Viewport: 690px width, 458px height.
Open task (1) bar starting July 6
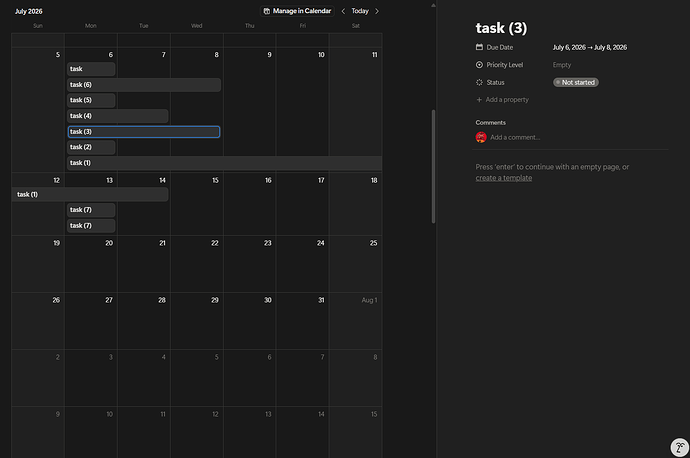point(224,163)
